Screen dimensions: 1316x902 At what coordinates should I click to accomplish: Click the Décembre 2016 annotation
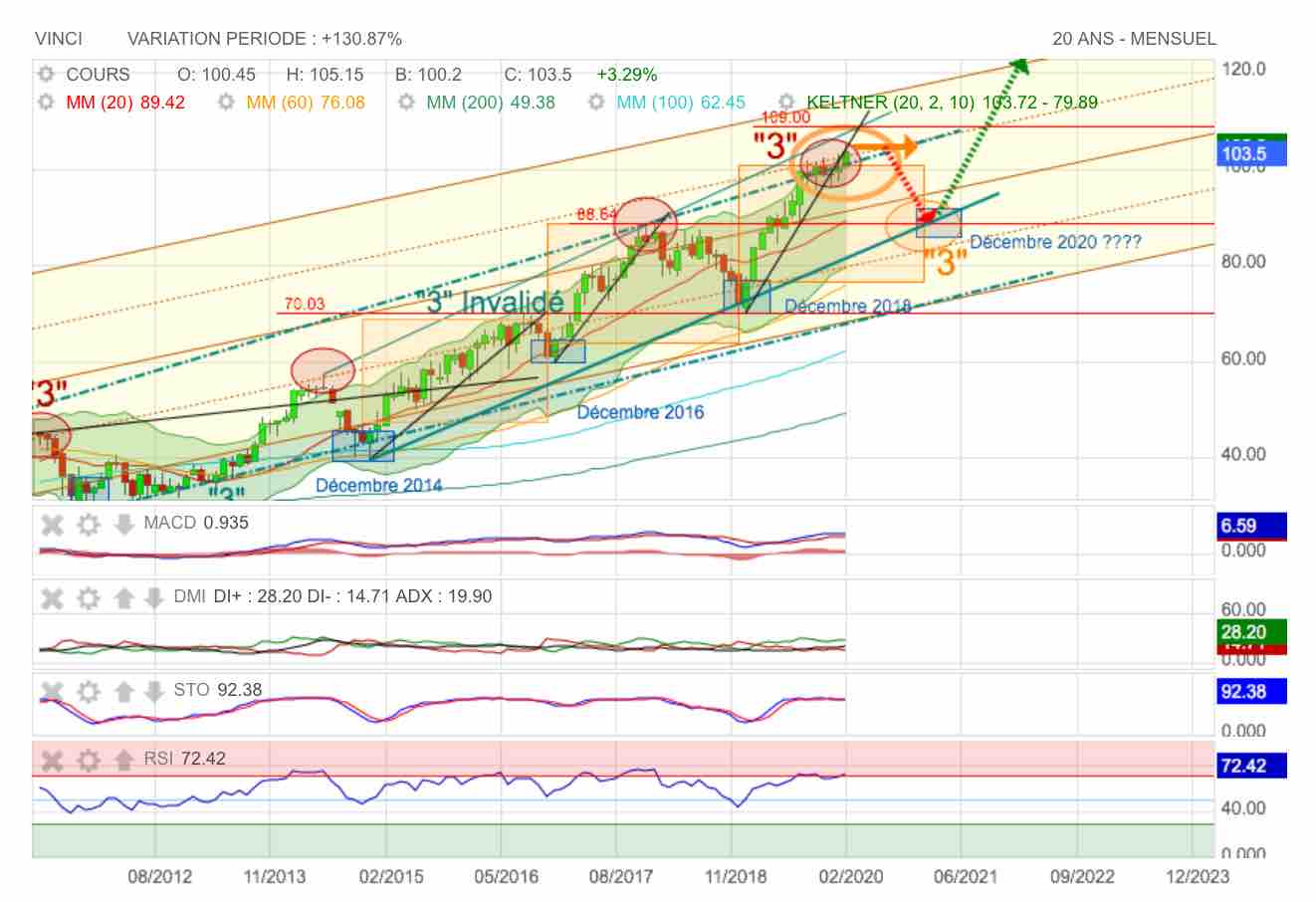click(x=640, y=412)
